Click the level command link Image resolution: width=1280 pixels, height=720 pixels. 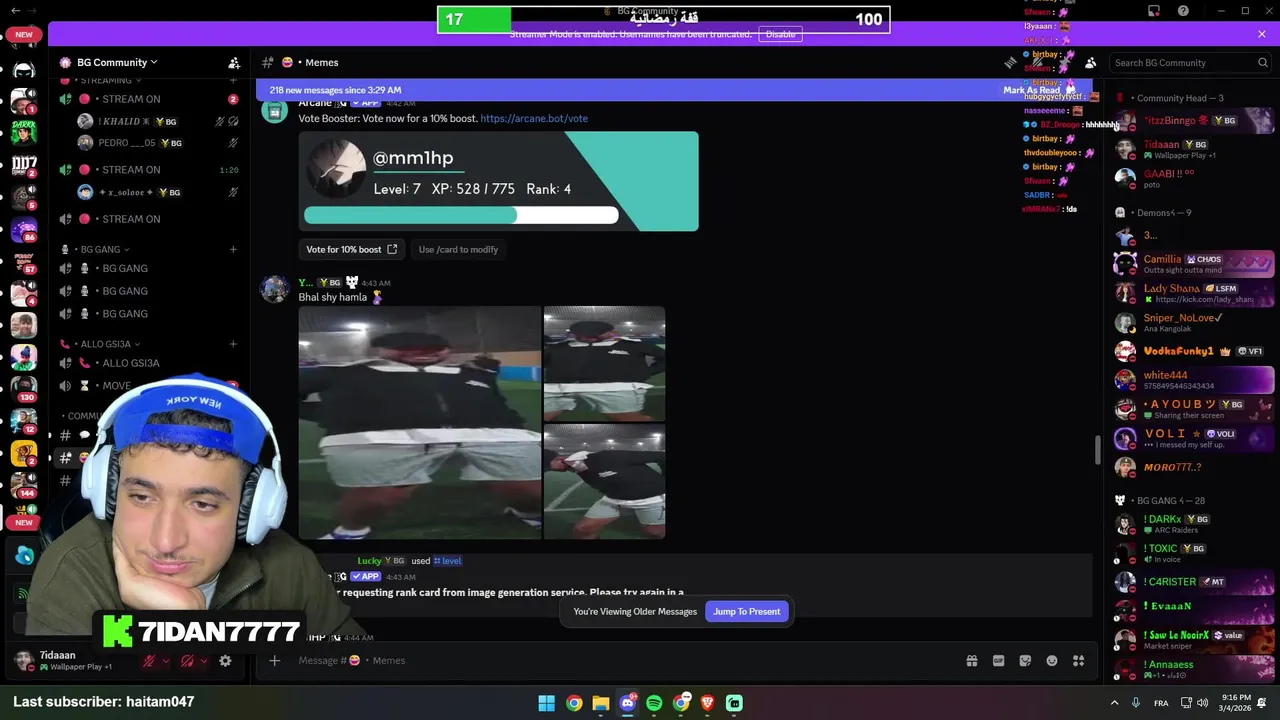click(x=447, y=561)
